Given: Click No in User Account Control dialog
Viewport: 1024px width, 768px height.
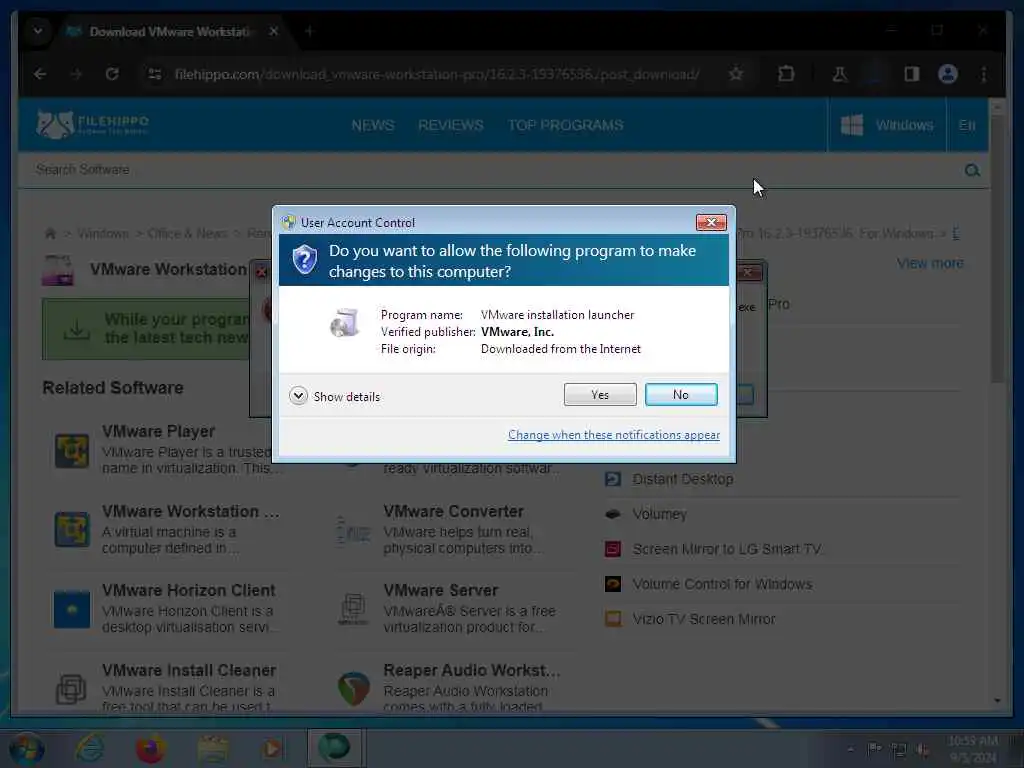Looking at the screenshot, I should pyautogui.click(x=680, y=394).
